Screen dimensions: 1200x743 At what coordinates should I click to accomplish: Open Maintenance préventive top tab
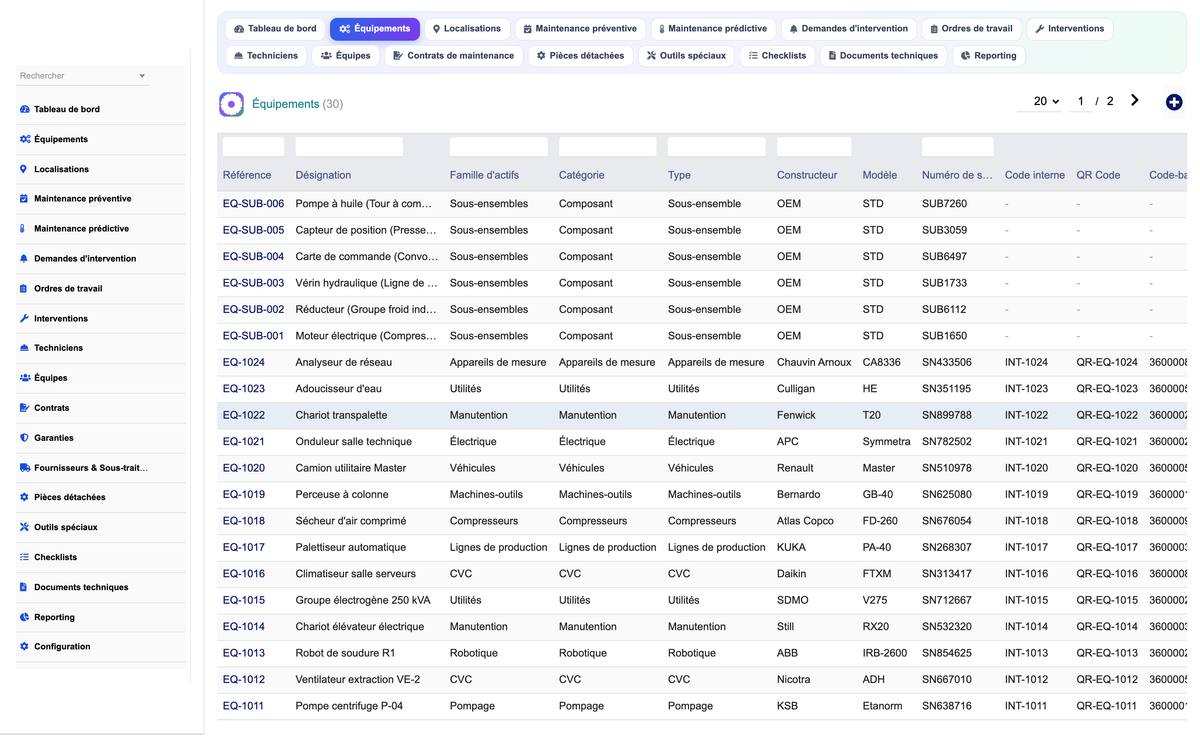point(580,29)
